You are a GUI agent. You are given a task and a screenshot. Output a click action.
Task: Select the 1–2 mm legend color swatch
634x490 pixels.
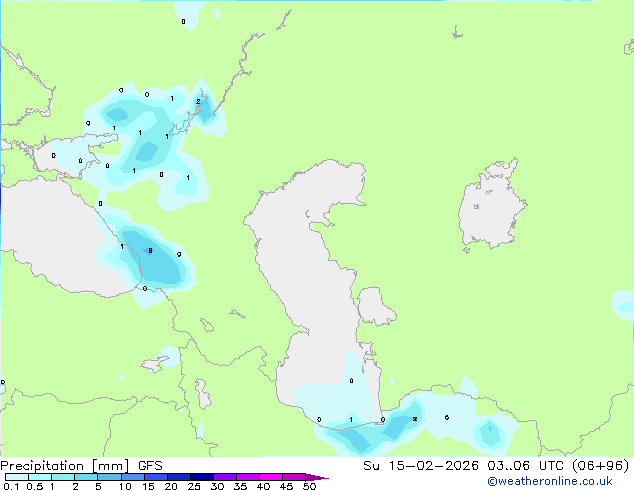pyautogui.click(x=63, y=477)
